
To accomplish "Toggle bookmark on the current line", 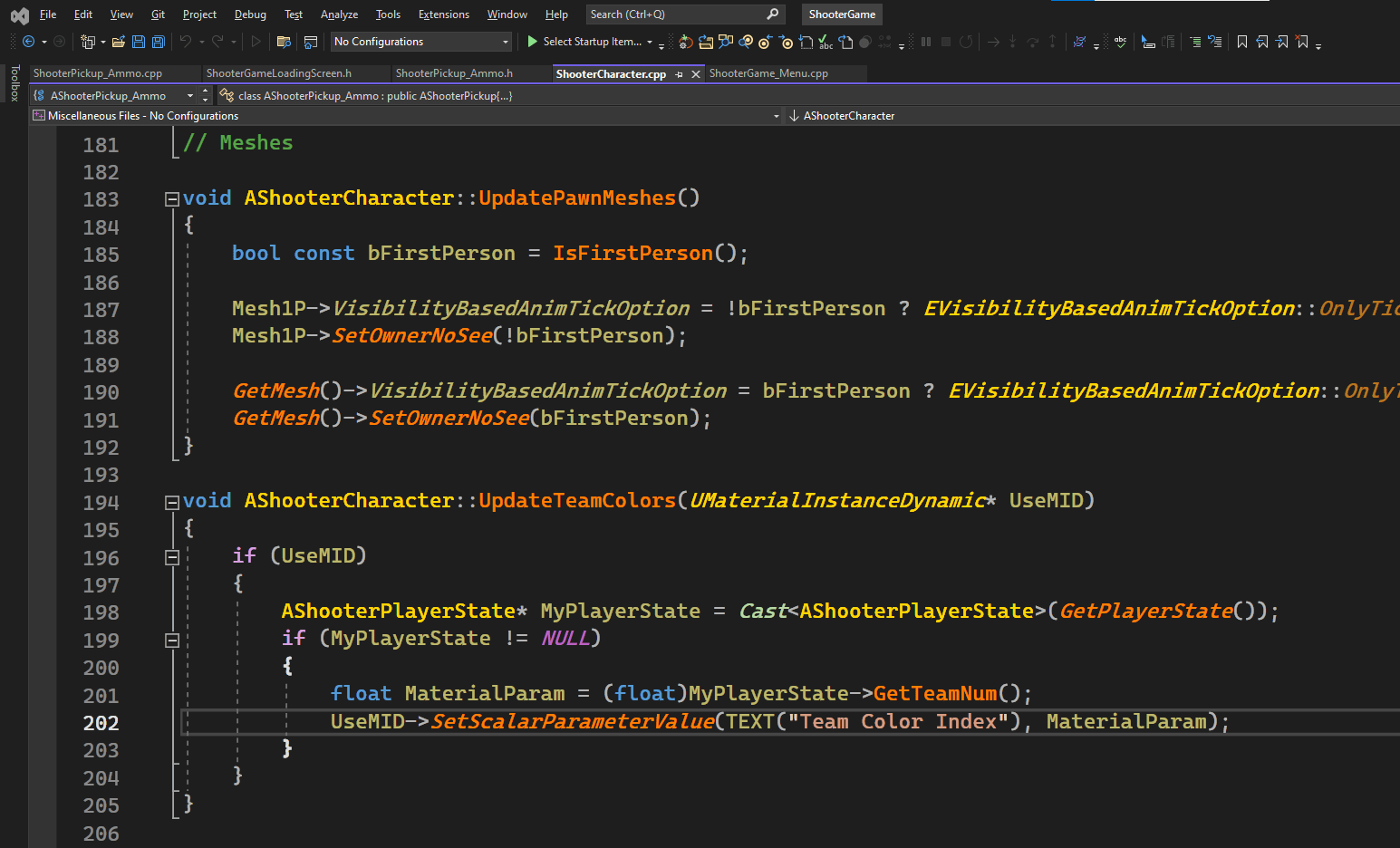I will tap(1242, 42).
